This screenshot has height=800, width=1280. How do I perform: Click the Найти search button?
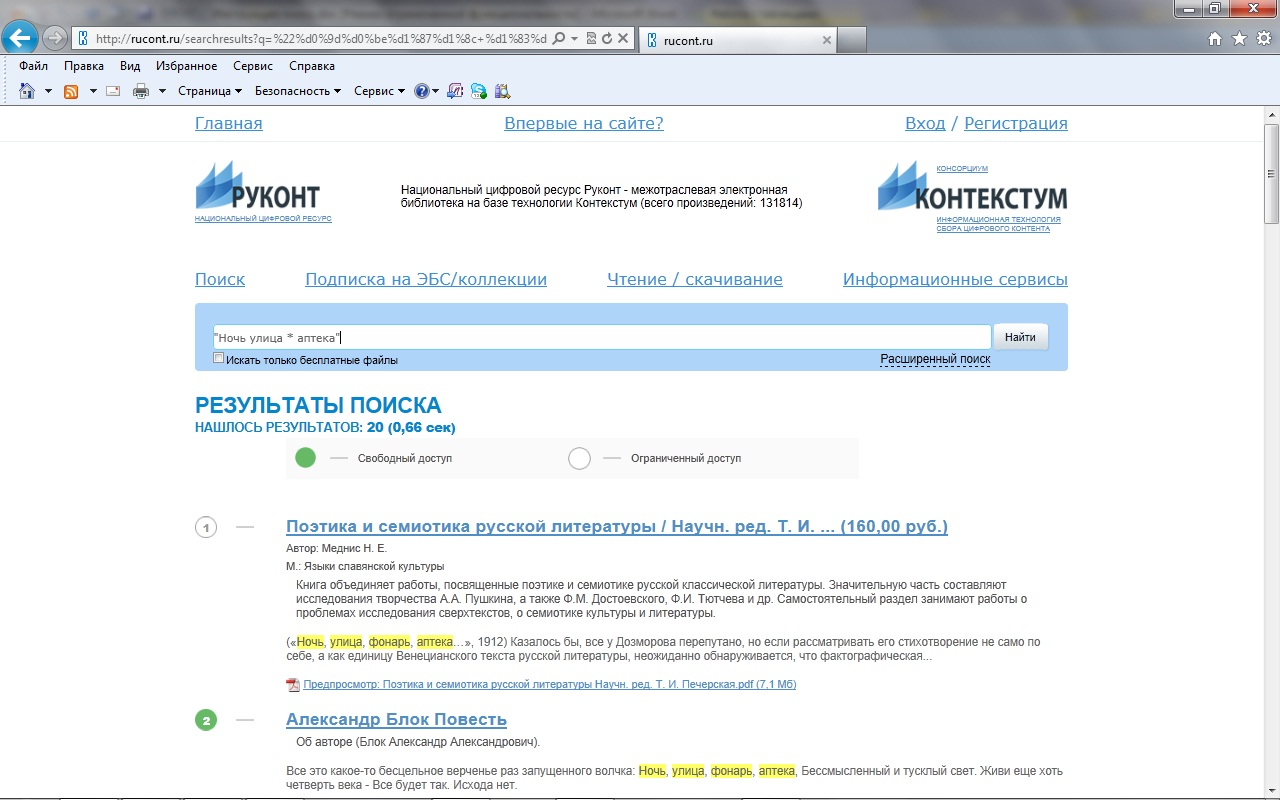click(1020, 337)
